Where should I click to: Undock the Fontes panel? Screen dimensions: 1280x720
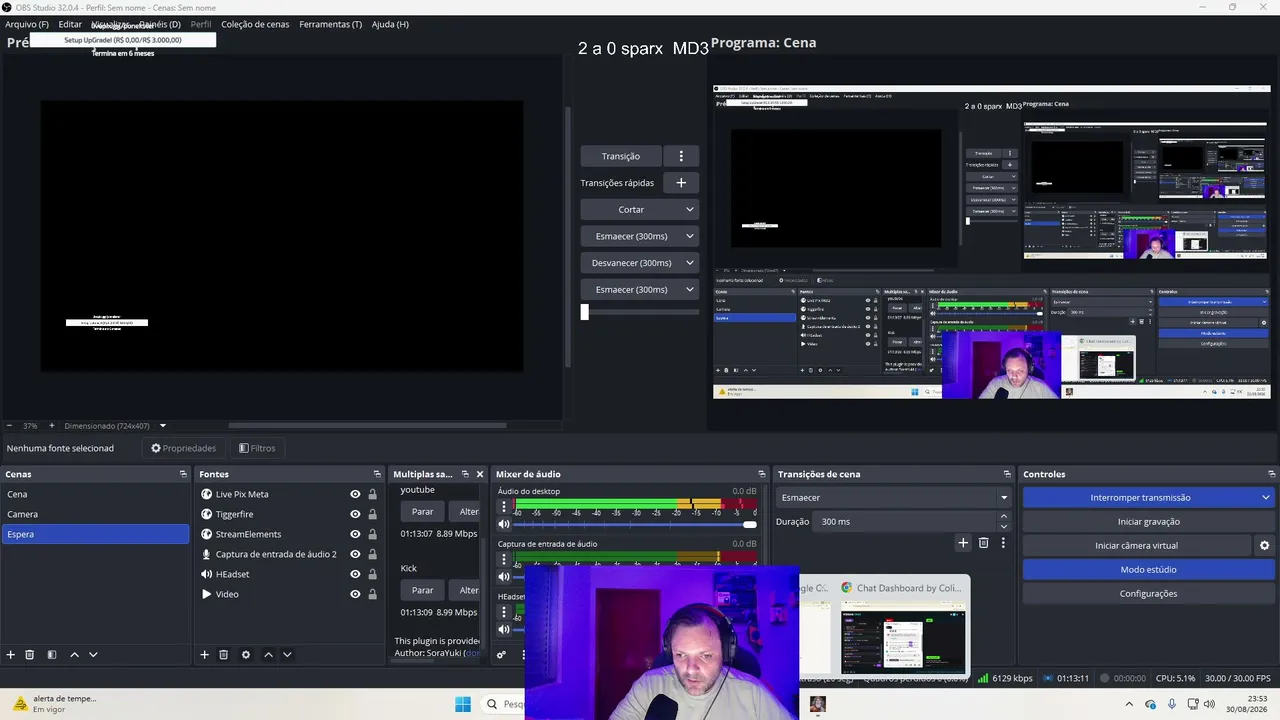(x=377, y=474)
